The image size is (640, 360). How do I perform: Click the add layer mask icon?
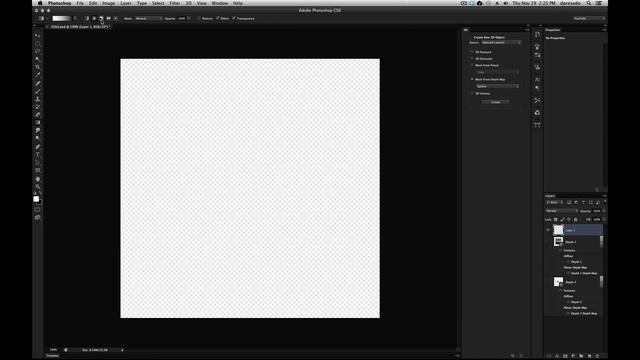click(565, 356)
